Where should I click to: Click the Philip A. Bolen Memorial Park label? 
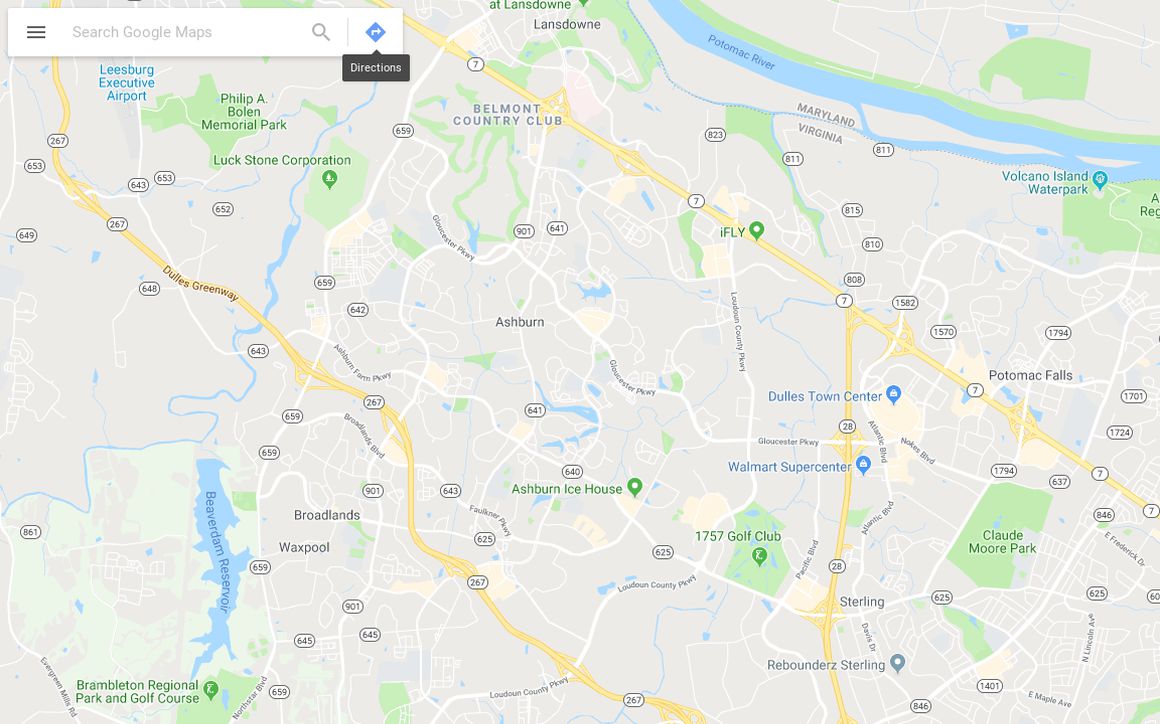244,112
